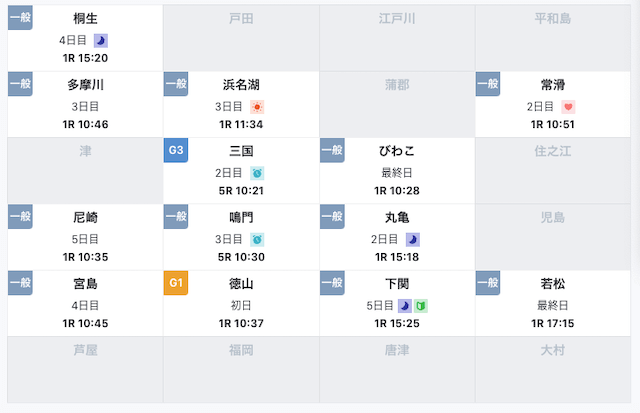Click the alarm clock icon for 三国
Image resolution: width=640 pixels, height=413 pixels.
(x=257, y=173)
